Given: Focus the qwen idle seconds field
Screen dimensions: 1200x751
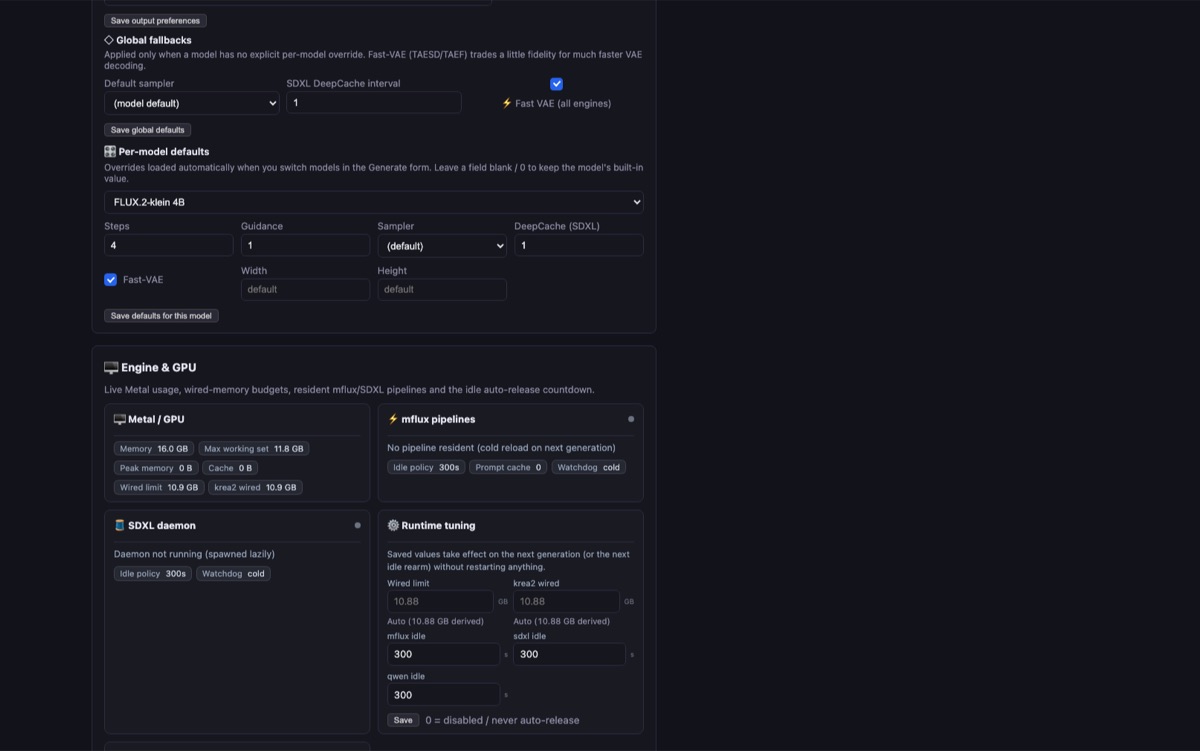Looking at the screenshot, I should [x=443, y=695].
